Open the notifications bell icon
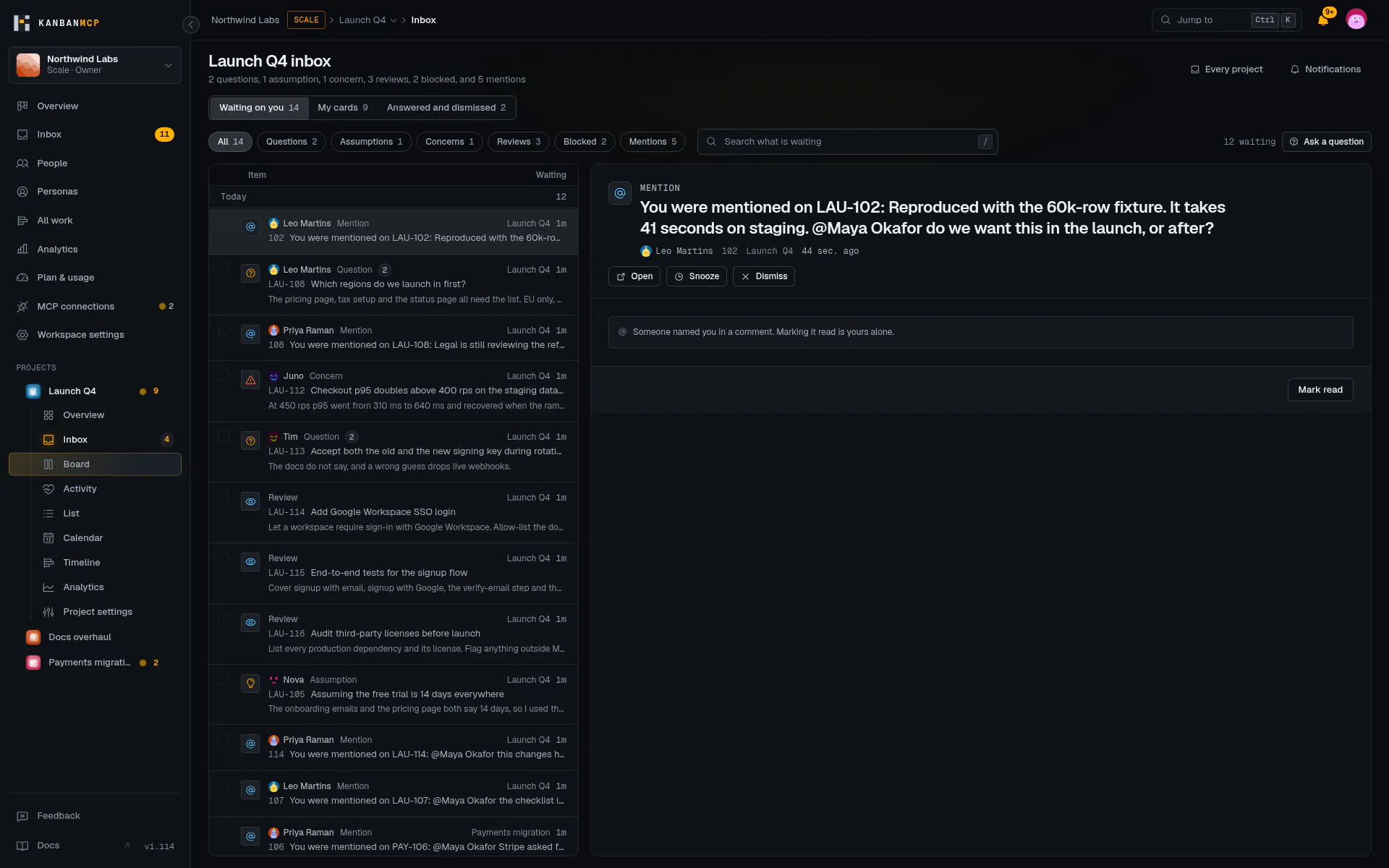The width and height of the screenshot is (1389, 868). coord(1323,20)
